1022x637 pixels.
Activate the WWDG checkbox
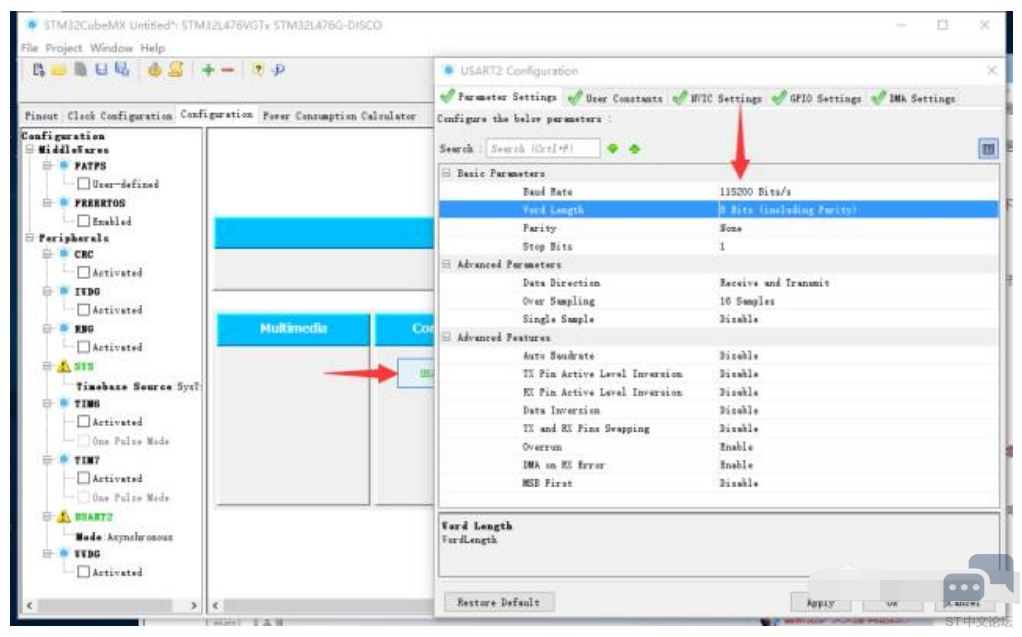(x=83, y=572)
